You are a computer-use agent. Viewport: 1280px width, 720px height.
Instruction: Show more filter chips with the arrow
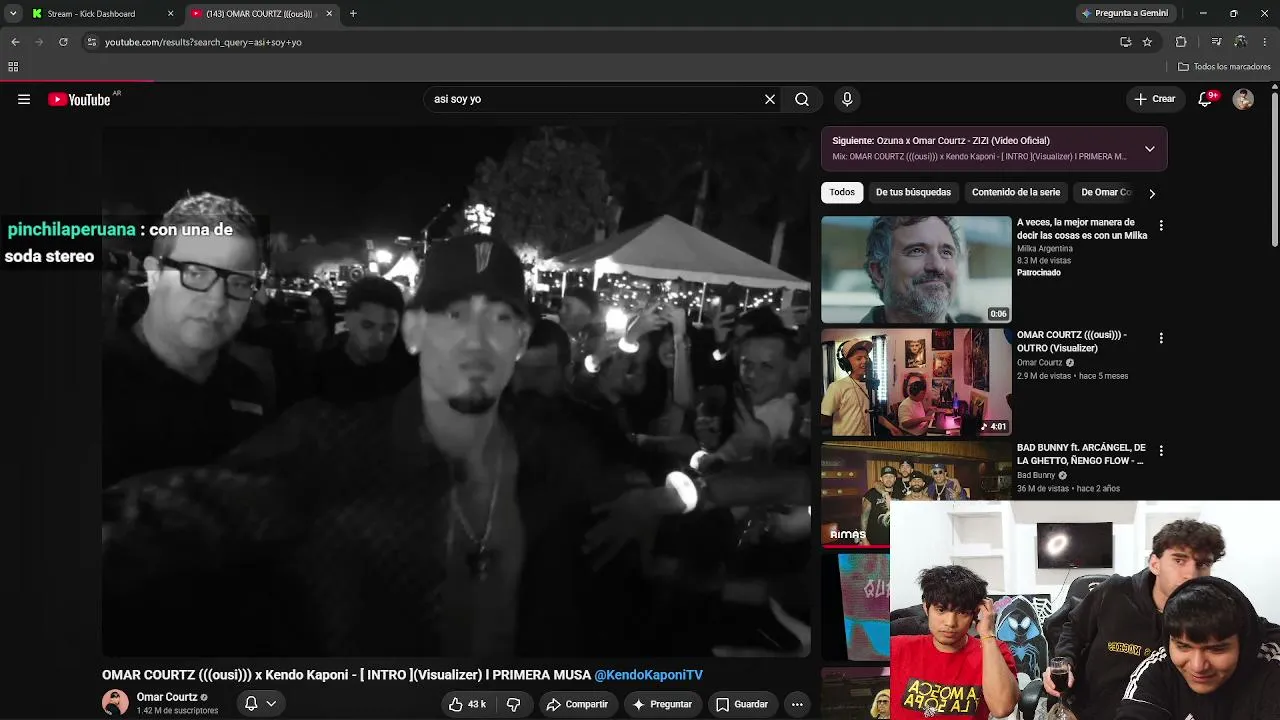pos(1152,193)
